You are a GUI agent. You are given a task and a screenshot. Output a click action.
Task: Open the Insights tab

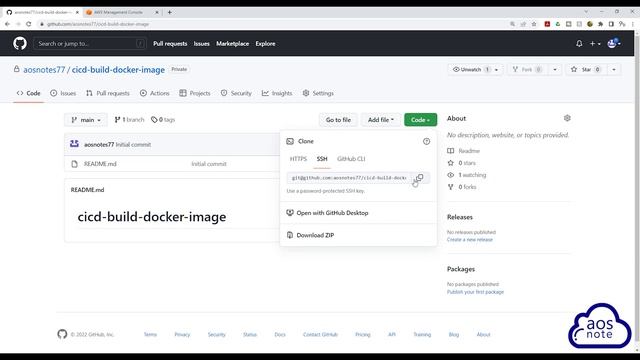277,93
